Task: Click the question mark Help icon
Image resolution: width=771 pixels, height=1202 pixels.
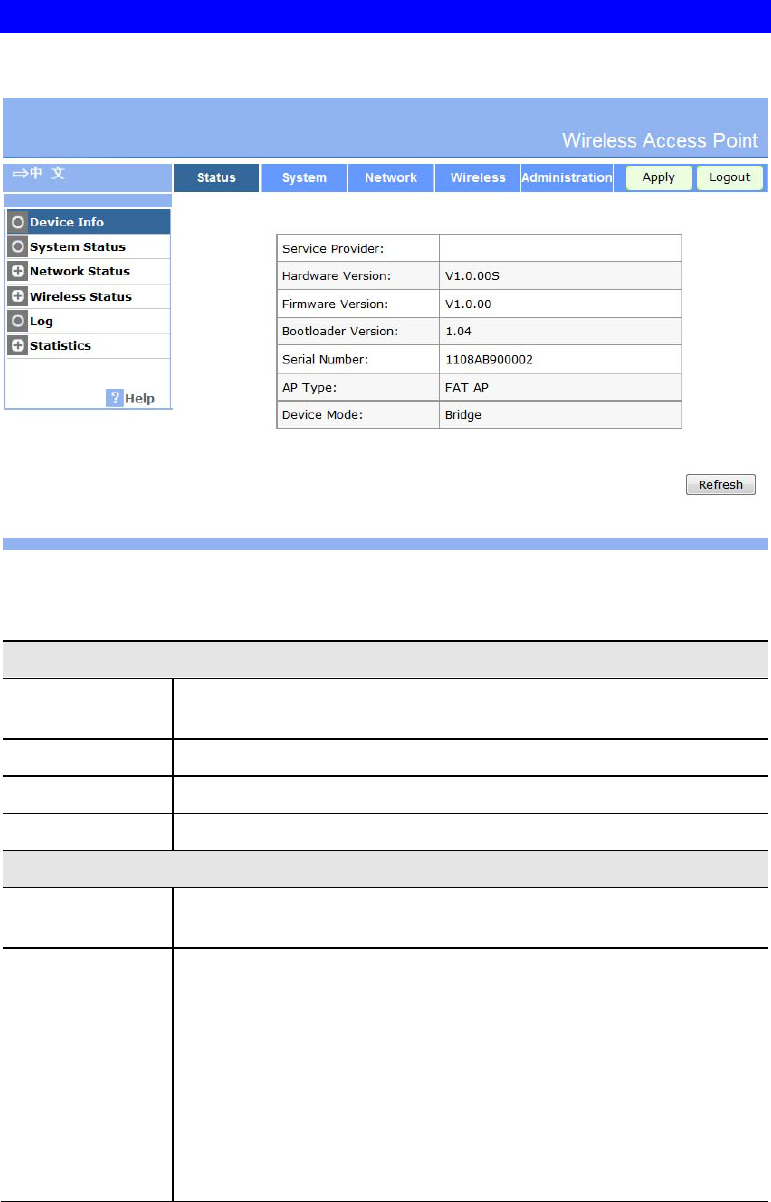Action: click(x=115, y=398)
